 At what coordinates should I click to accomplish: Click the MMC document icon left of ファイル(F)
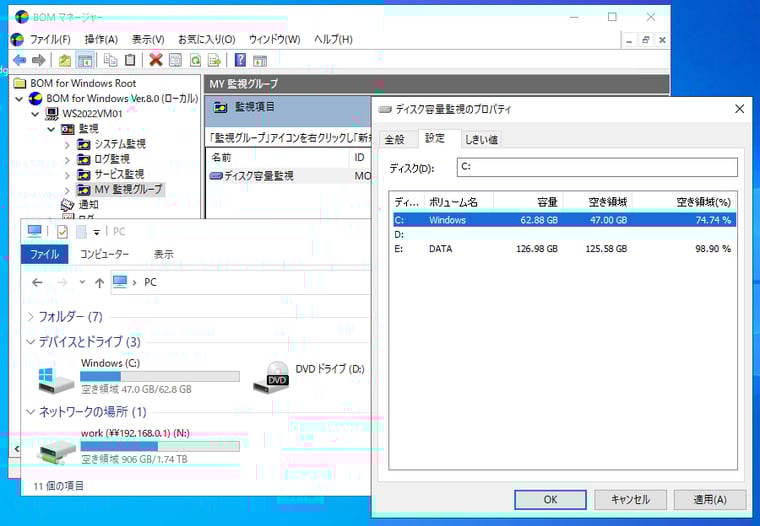(17, 39)
